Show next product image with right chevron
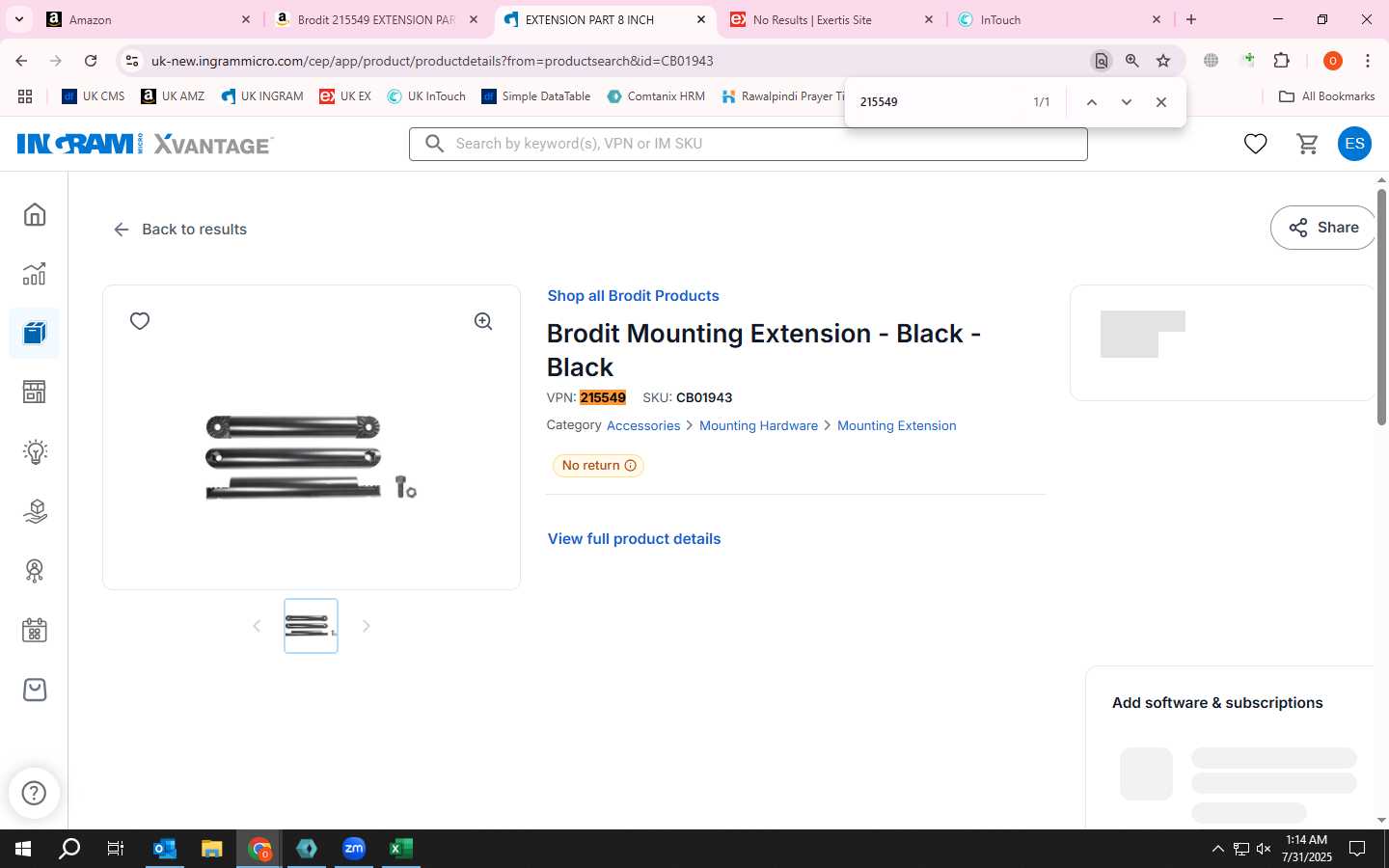Image resolution: width=1389 pixels, height=868 pixels. click(x=366, y=626)
